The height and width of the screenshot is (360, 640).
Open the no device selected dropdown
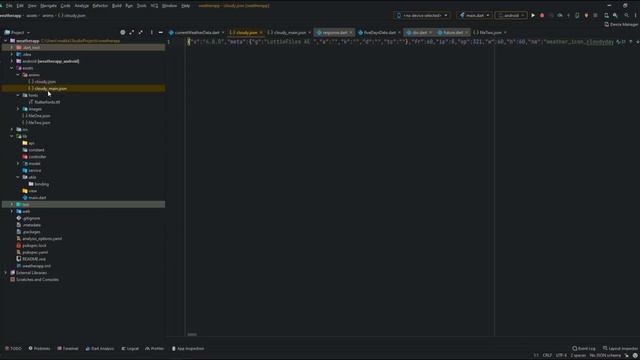[x=422, y=16]
